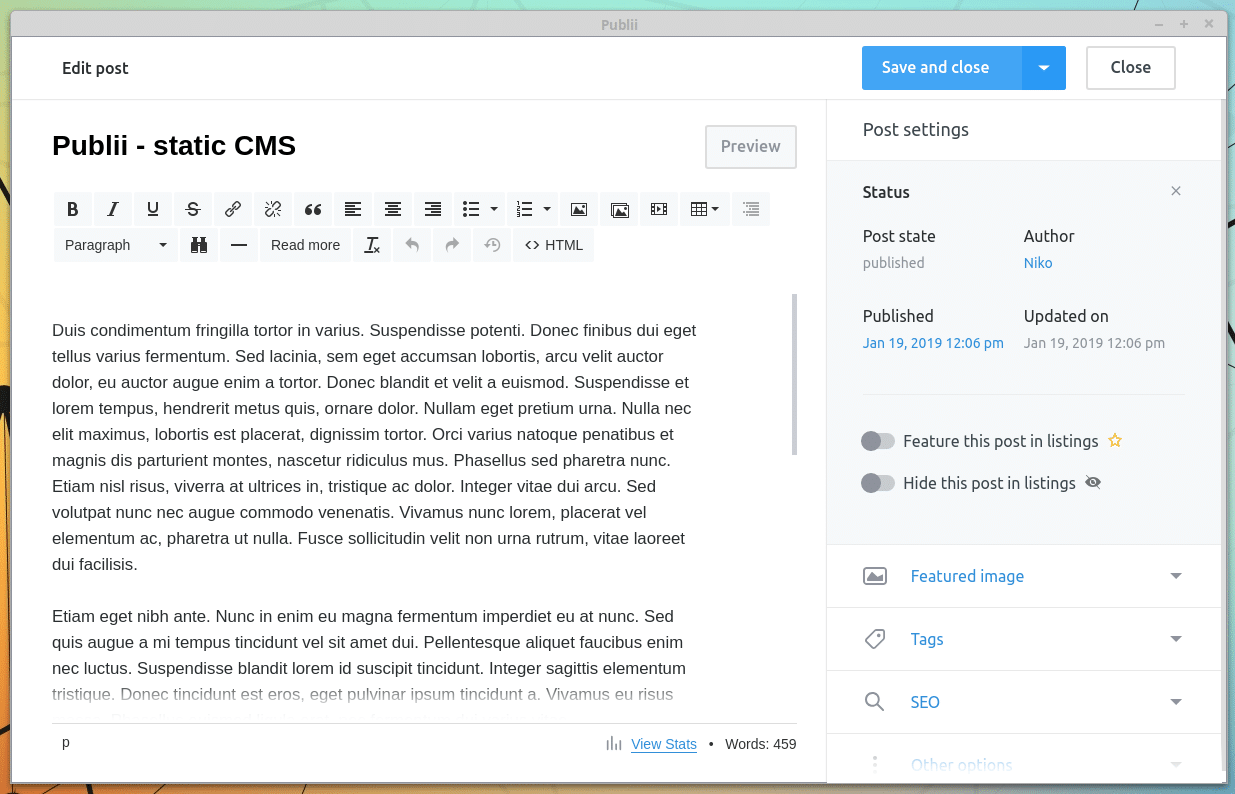Screen dimensions: 1235x794
Task: Open numbered list style arrow
Action: point(547,209)
